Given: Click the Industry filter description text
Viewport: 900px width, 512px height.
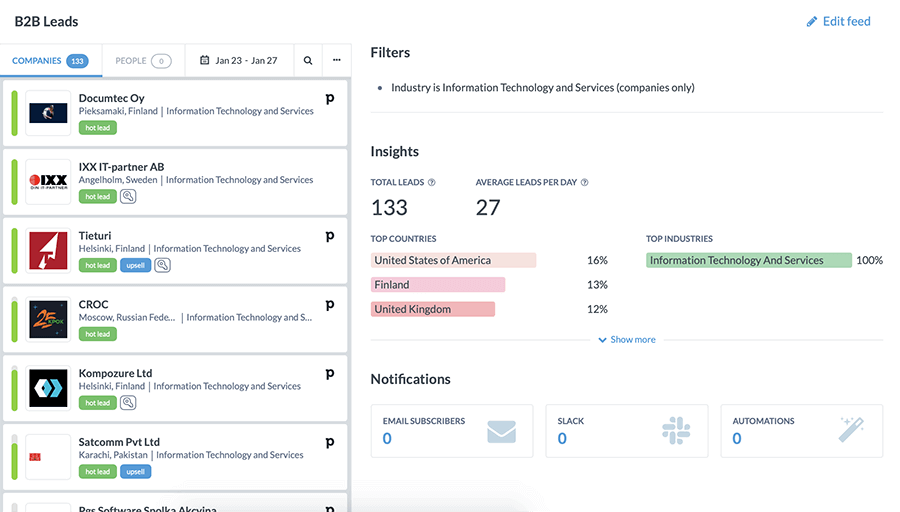Looking at the screenshot, I should pos(542,88).
